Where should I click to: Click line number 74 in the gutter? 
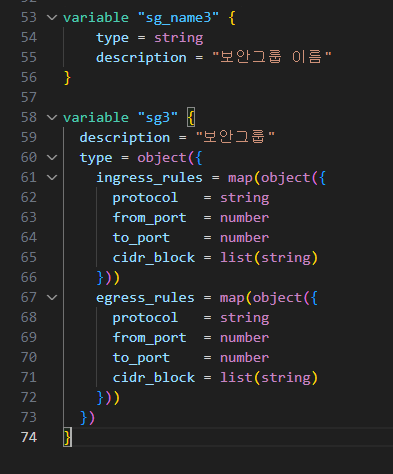(29, 437)
